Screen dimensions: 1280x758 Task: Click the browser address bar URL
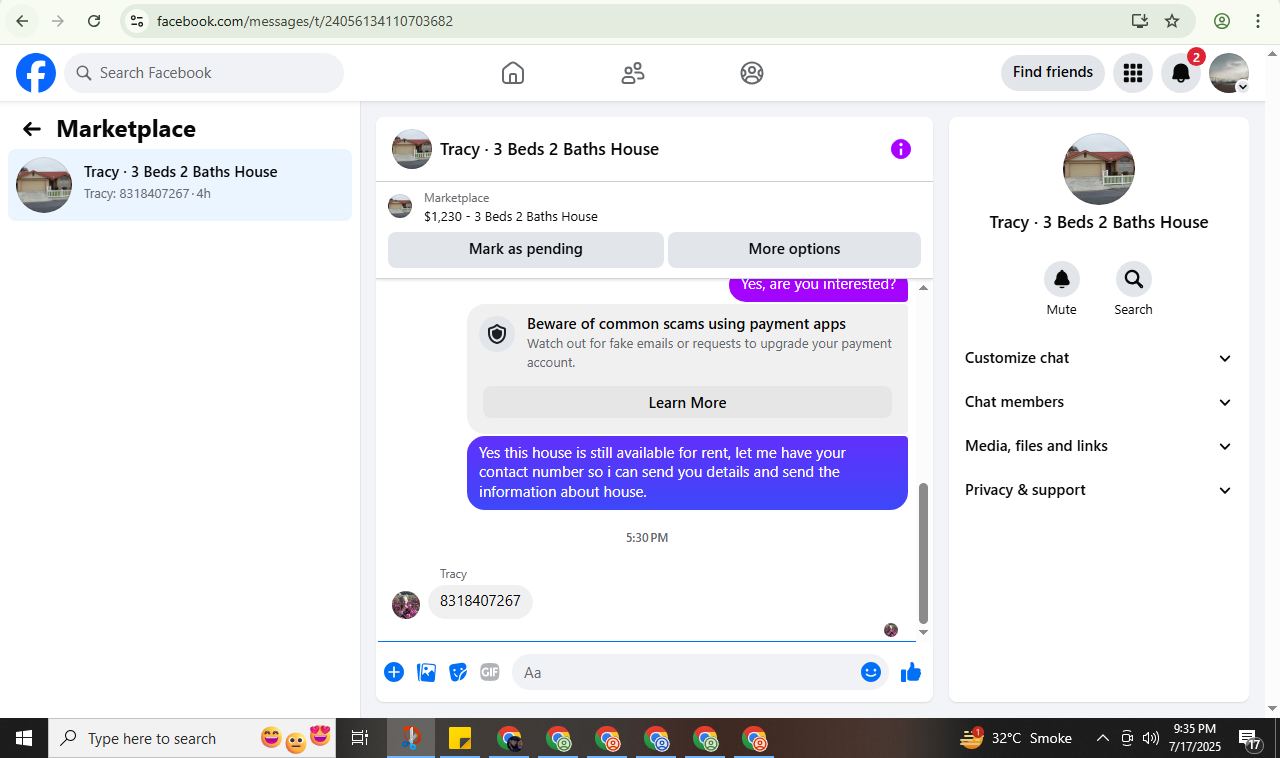[305, 21]
